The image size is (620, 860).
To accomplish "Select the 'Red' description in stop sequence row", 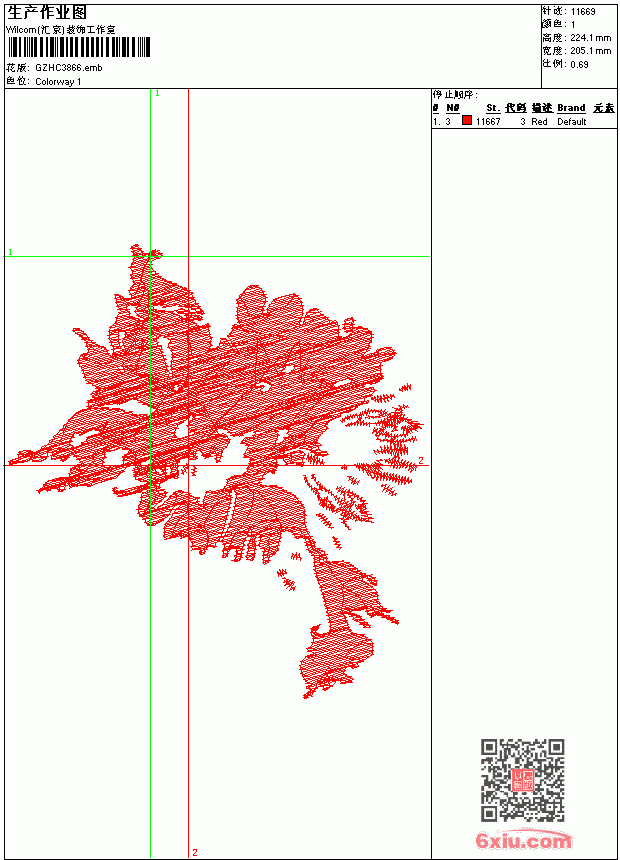I will point(539,122).
